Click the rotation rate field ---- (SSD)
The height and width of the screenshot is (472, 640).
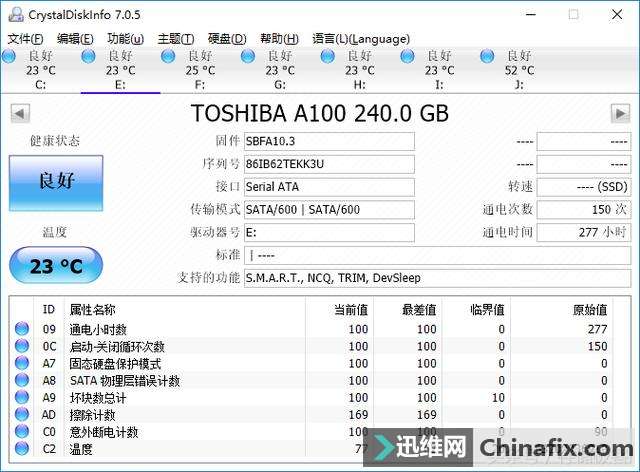tap(584, 187)
